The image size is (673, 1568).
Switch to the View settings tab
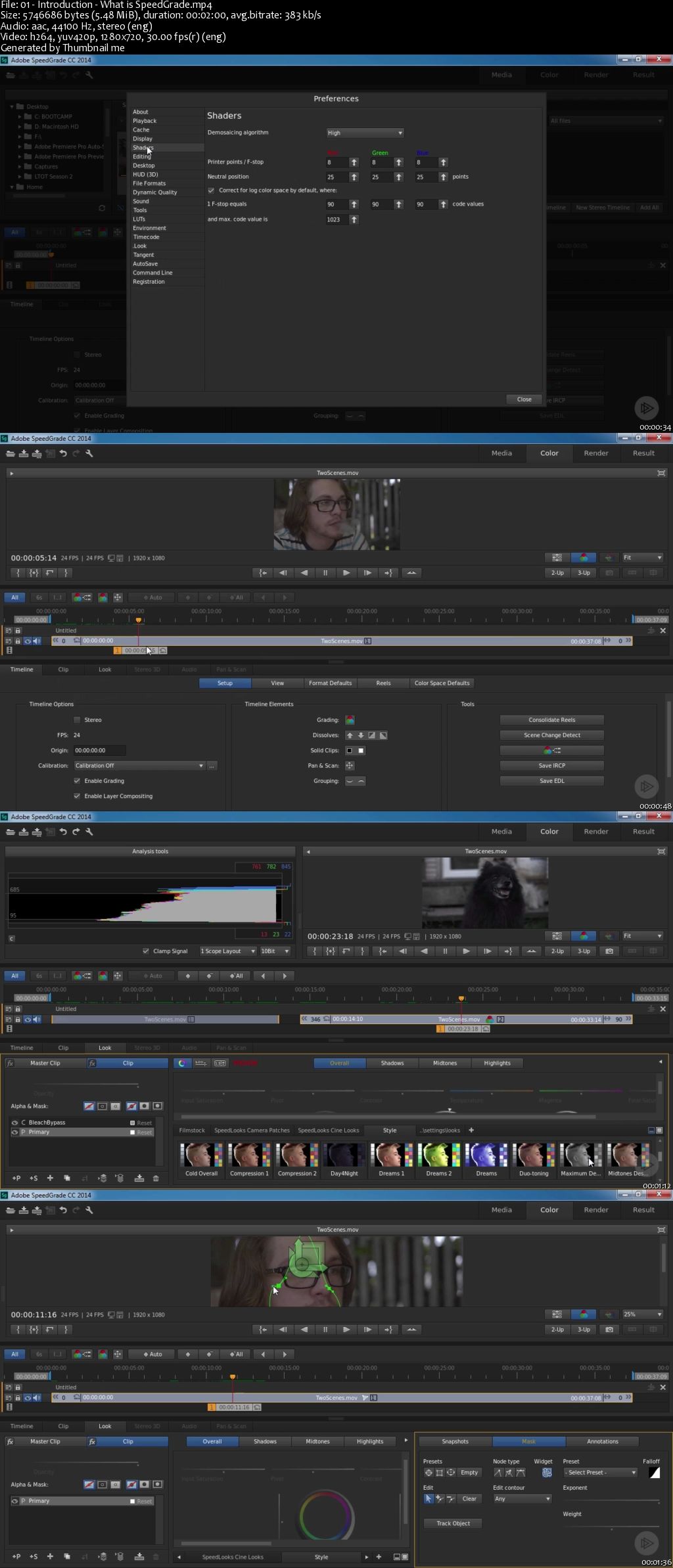click(x=277, y=683)
